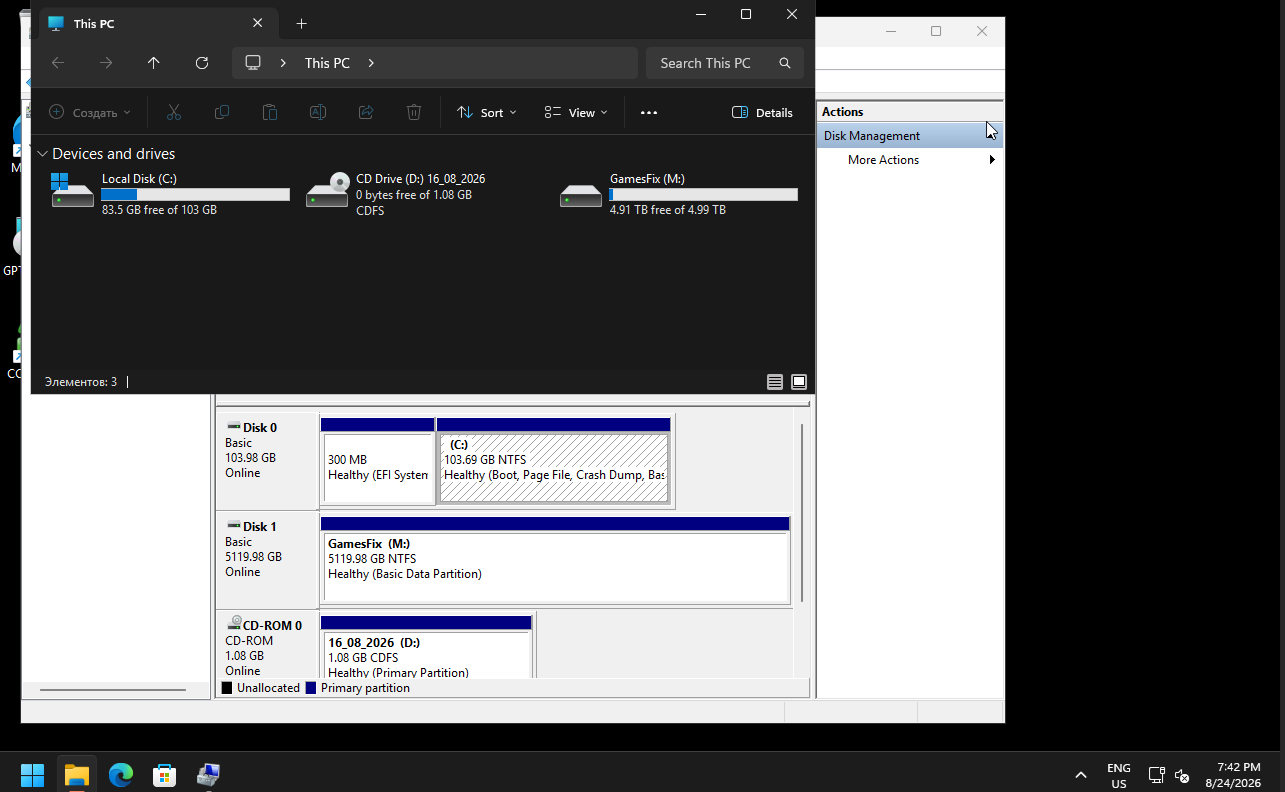Image resolution: width=1285 pixels, height=792 pixels.
Task: Click the Delete trash icon
Action: point(414,113)
